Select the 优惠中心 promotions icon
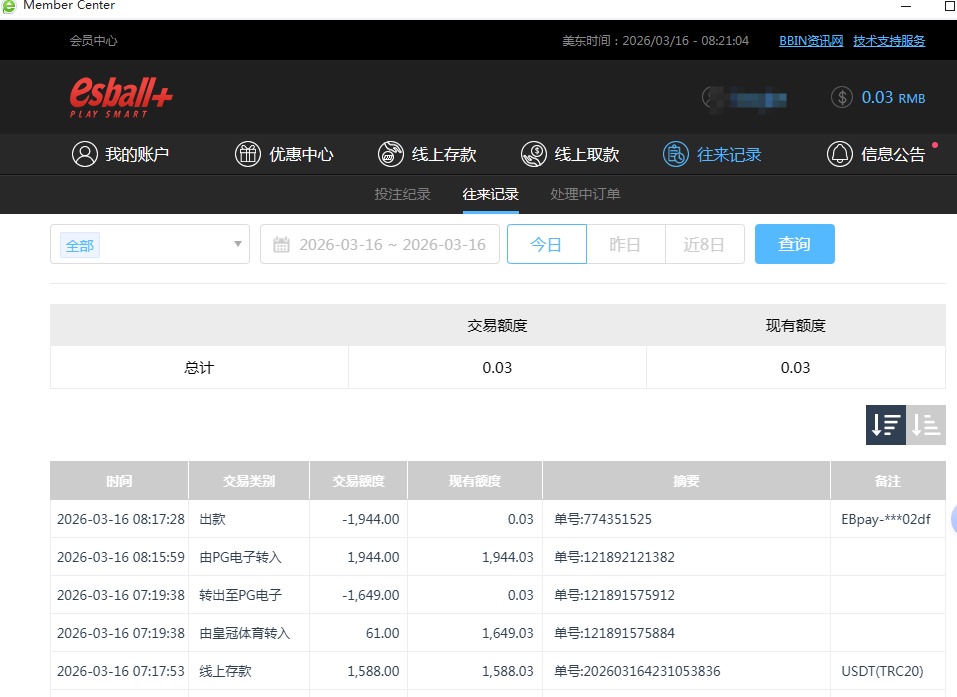Screen dimensions: 957x697 point(246,154)
